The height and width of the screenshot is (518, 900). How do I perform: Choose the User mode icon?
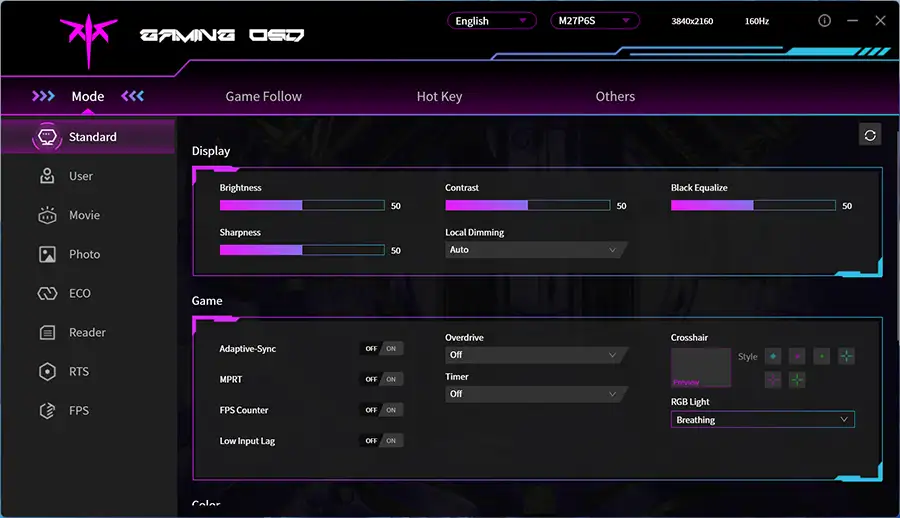[x=47, y=176]
